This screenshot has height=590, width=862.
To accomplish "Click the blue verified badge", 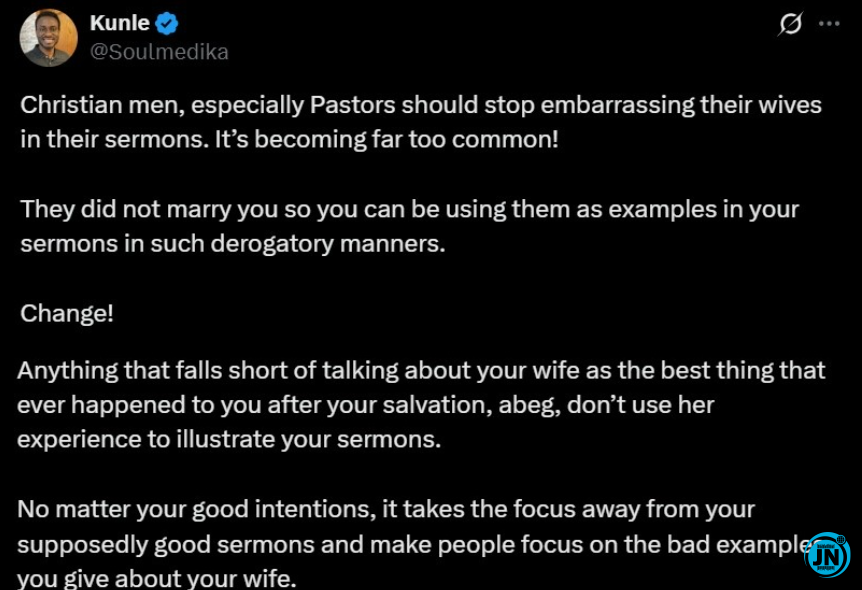I will pyautogui.click(x=166, y=24).
